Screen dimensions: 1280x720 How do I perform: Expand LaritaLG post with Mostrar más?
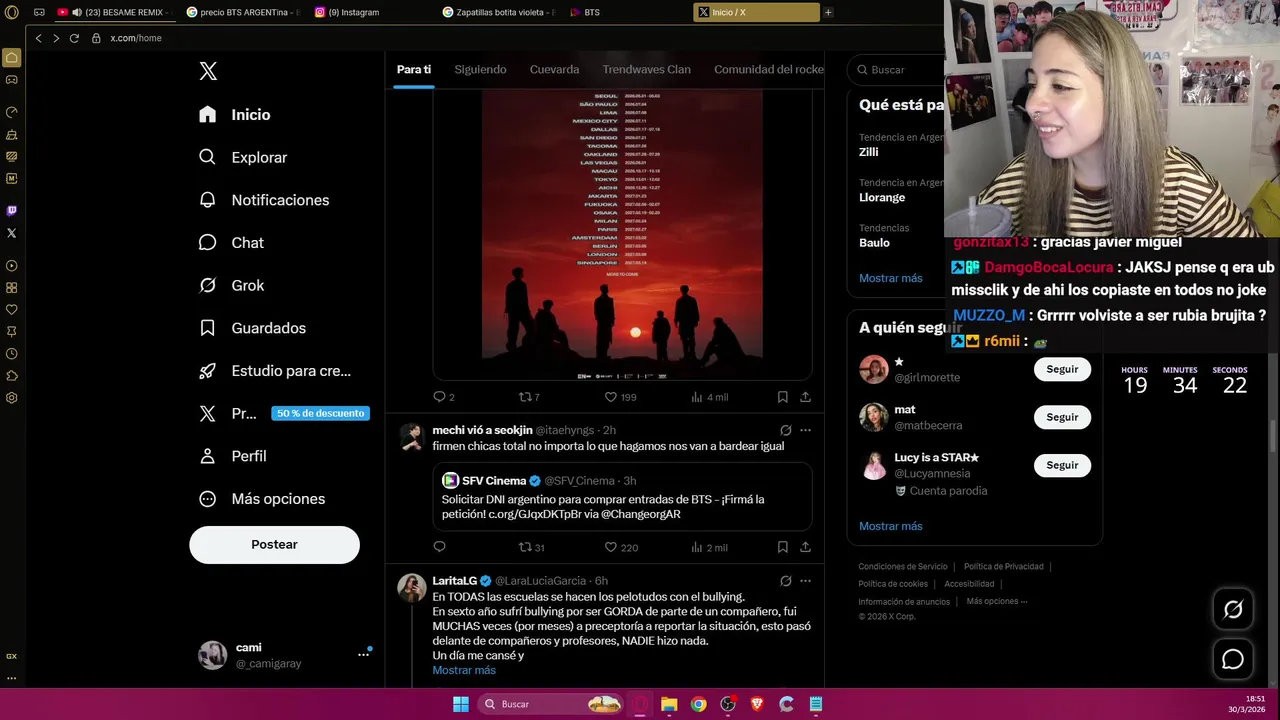[x=464, y=670]
